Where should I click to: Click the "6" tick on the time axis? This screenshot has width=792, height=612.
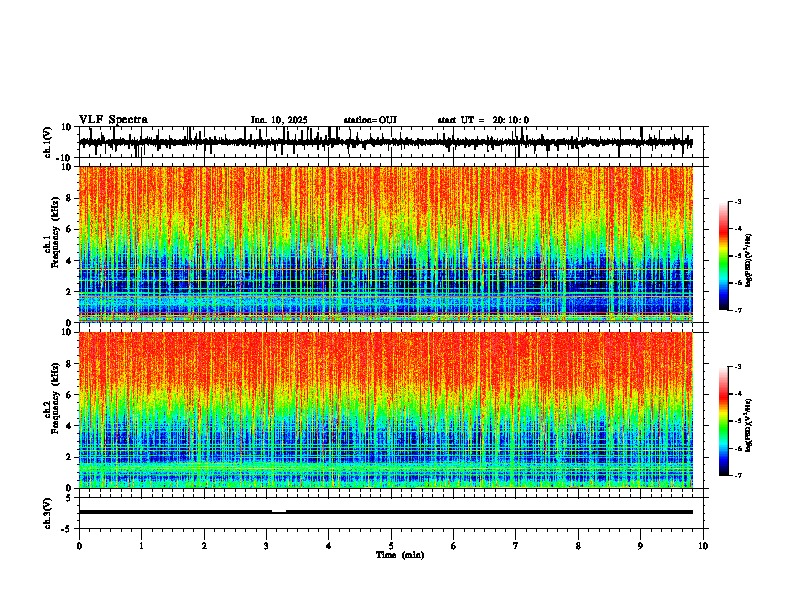tap(454, 546)
